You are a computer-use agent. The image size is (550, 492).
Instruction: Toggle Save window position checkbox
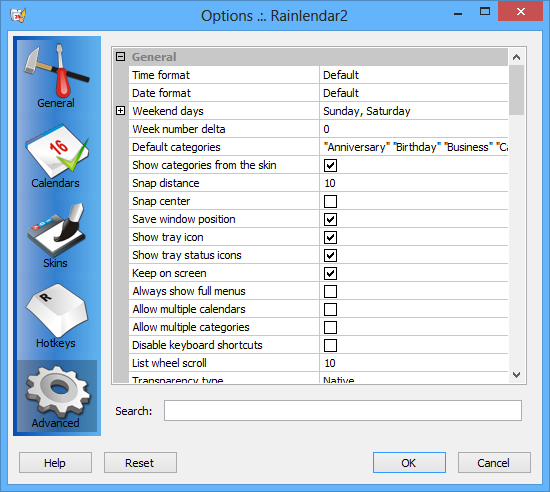pyautogui.click(x=330, y=220)
